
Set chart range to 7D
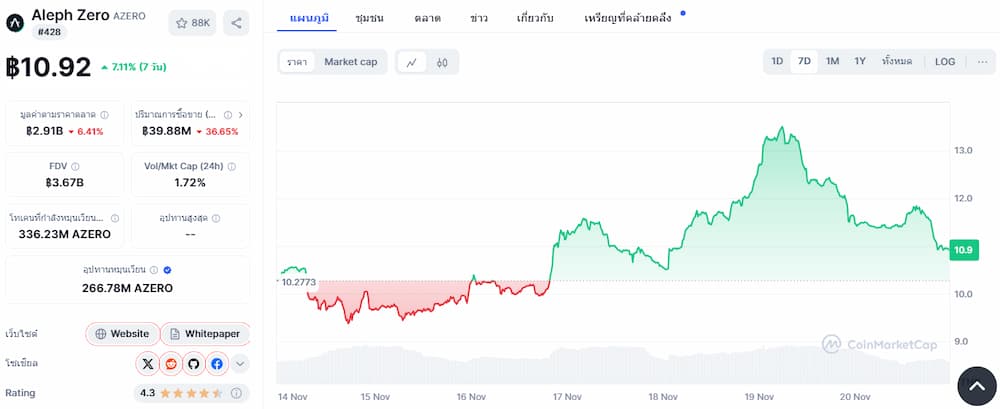pyautogui.click(x=804, y=62)
